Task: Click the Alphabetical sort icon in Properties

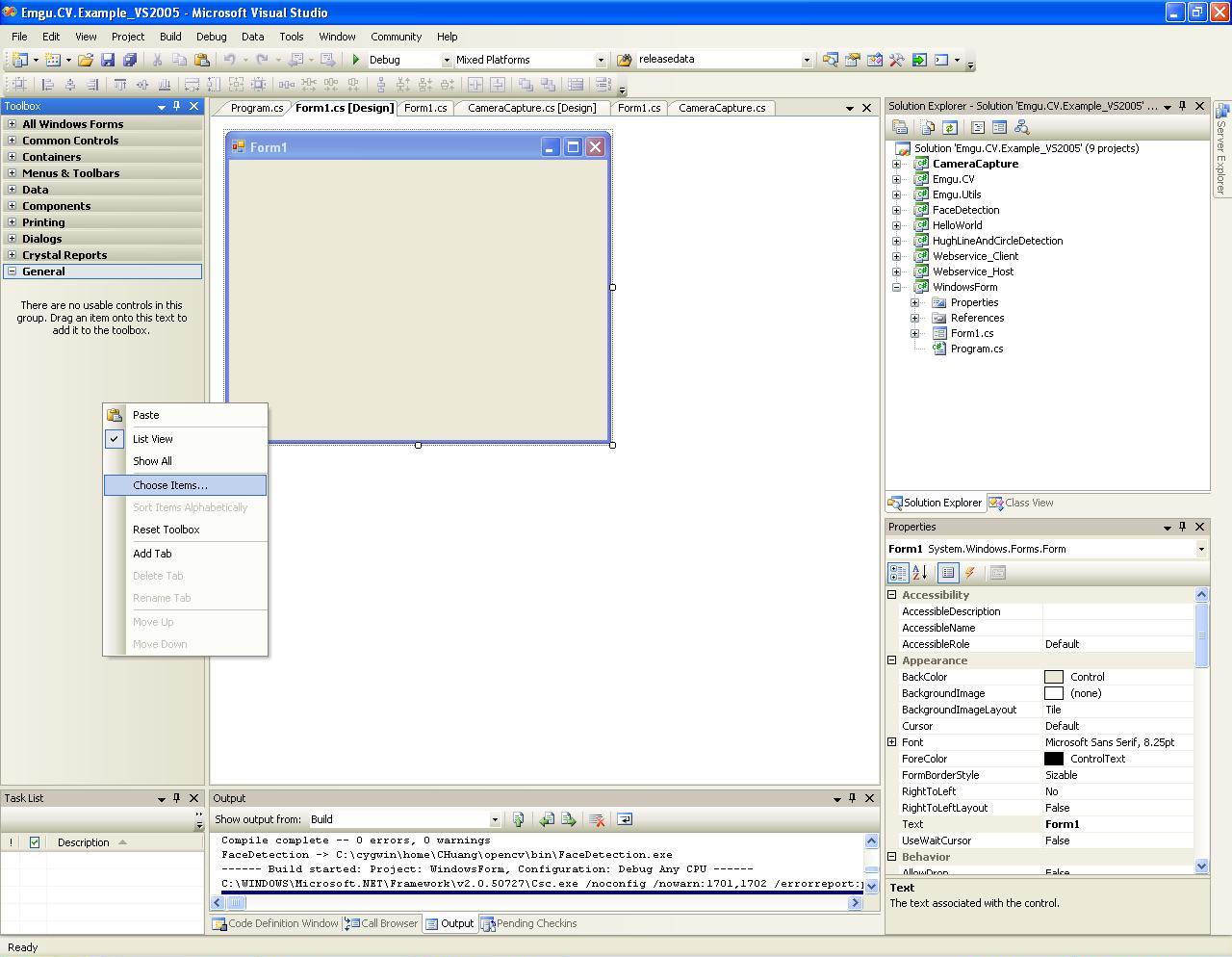Action: (919, 573)
